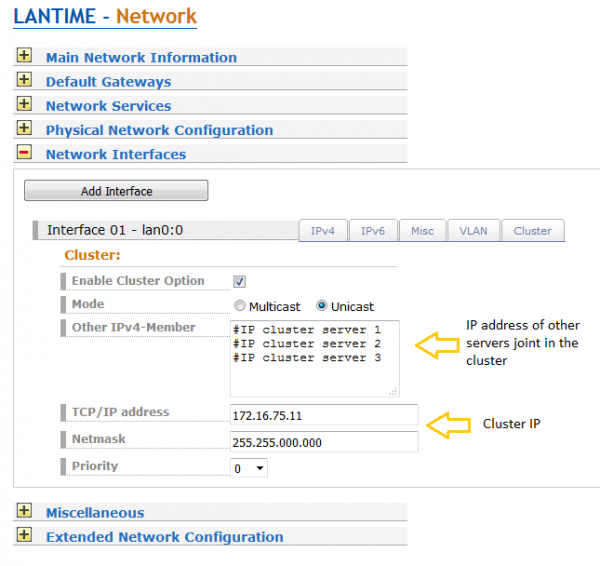Image resolution: width=600 pixels, height=566 pixels.
Task: Click Other IPv4-Member text area
Action: point(315,359)
